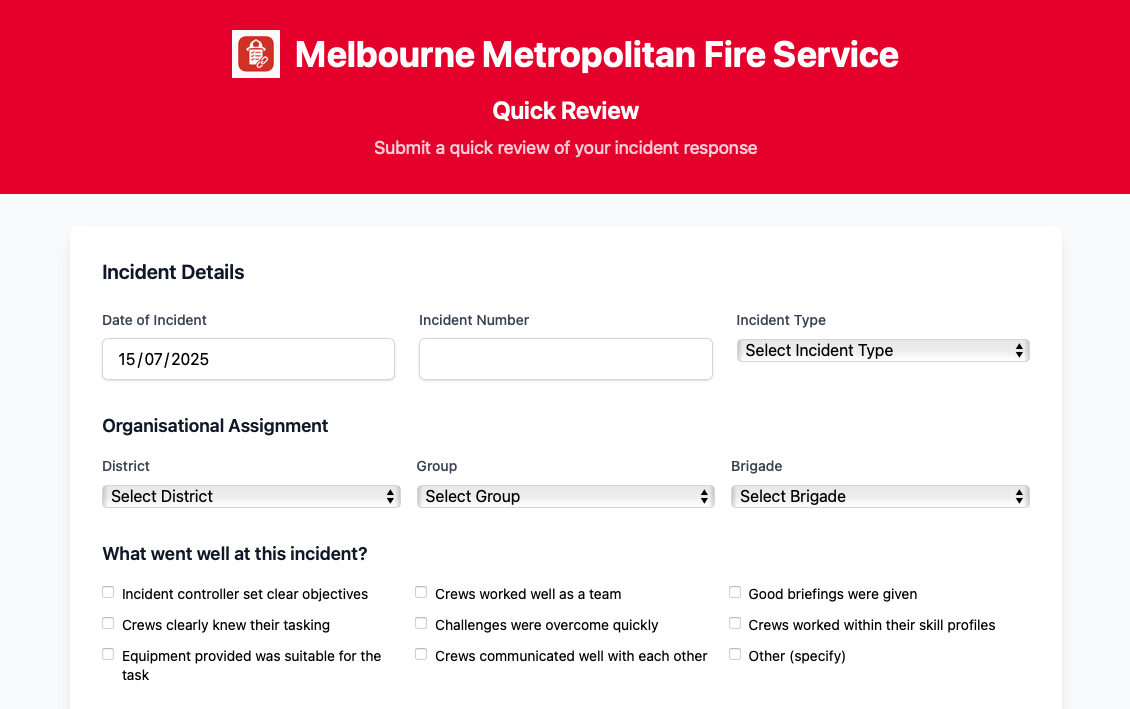The image size is (1130, 709).
Task: Click the fire service logo icon
Action: coord(256,54)
